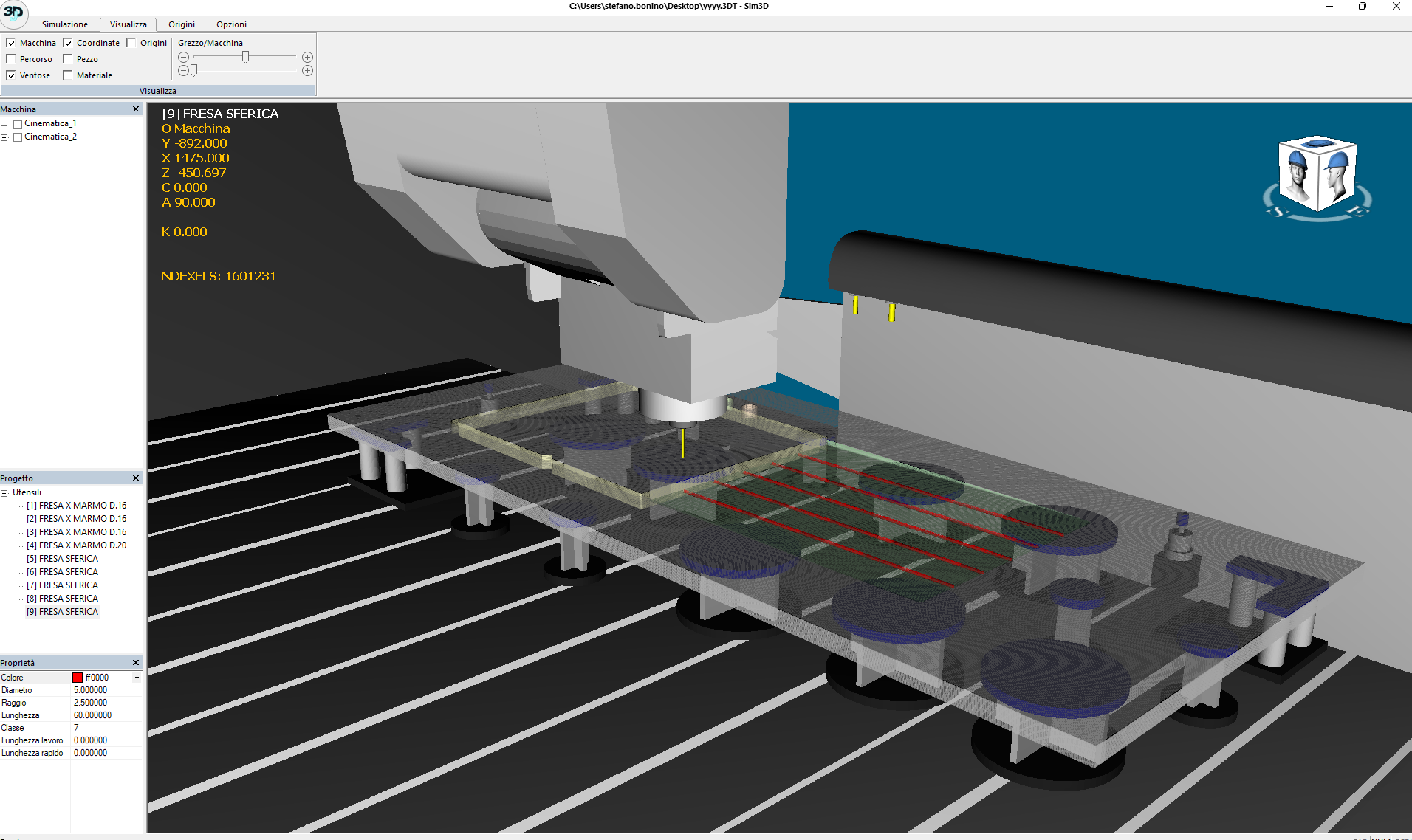Switch to the Visualizza tab

(x=128, y=24)
